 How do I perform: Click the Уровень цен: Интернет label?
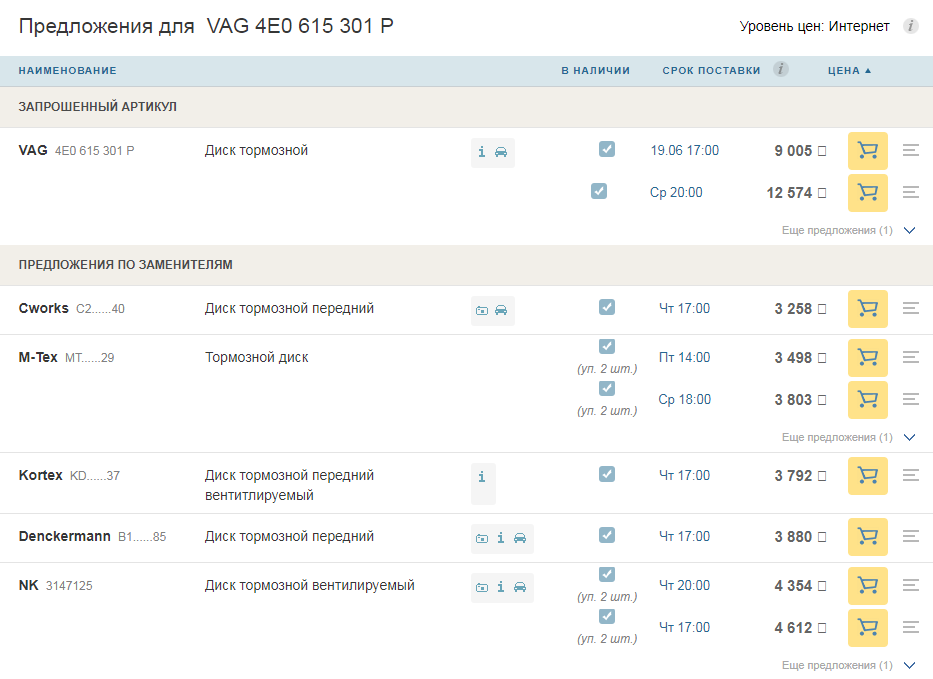pos(815,26)
